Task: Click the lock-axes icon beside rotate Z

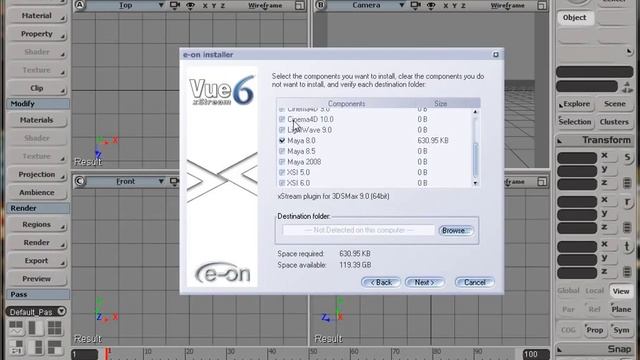Action: click(627, 227)
